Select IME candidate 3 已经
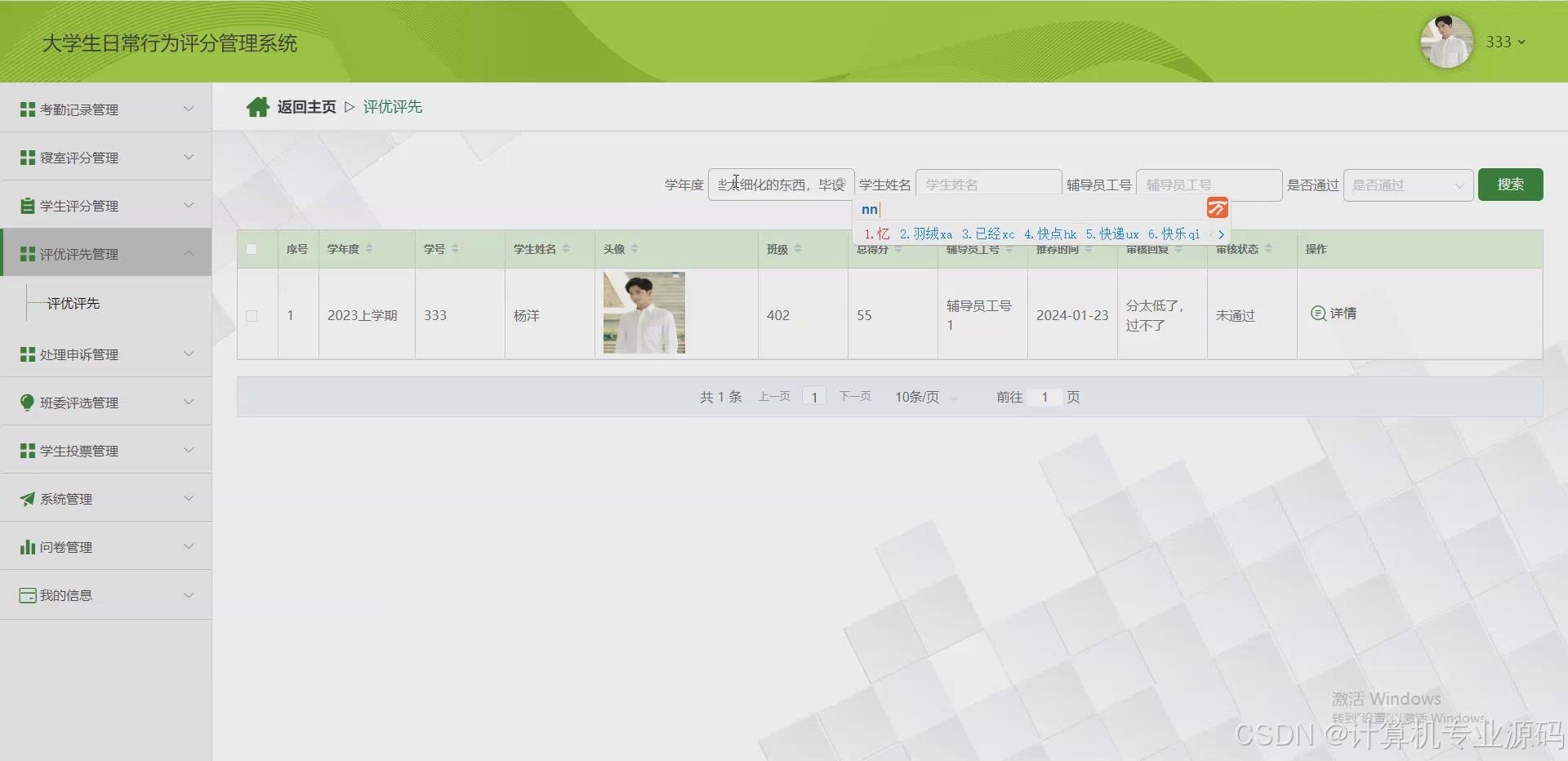 988,234
